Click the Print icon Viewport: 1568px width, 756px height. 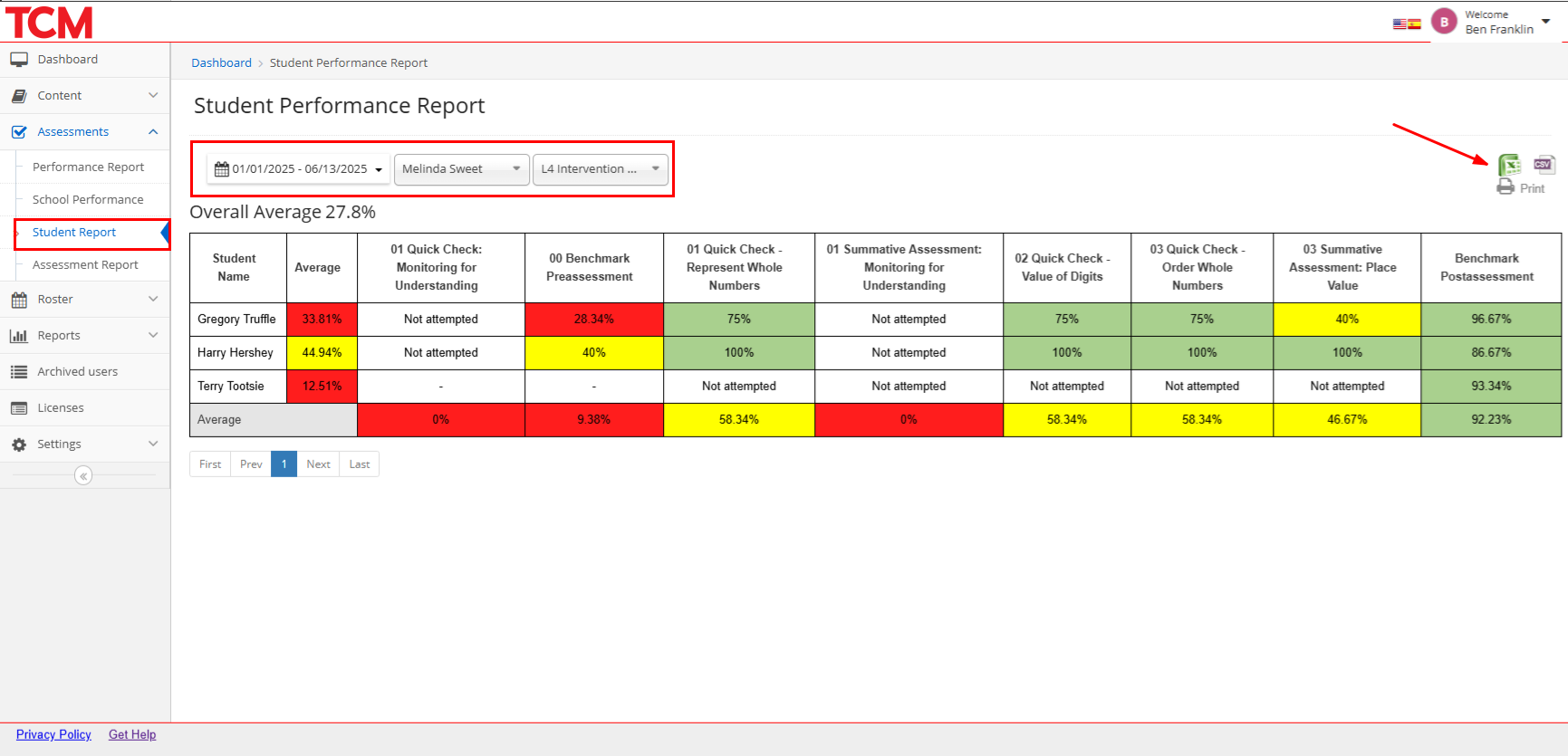click(x=1521, y=187)
